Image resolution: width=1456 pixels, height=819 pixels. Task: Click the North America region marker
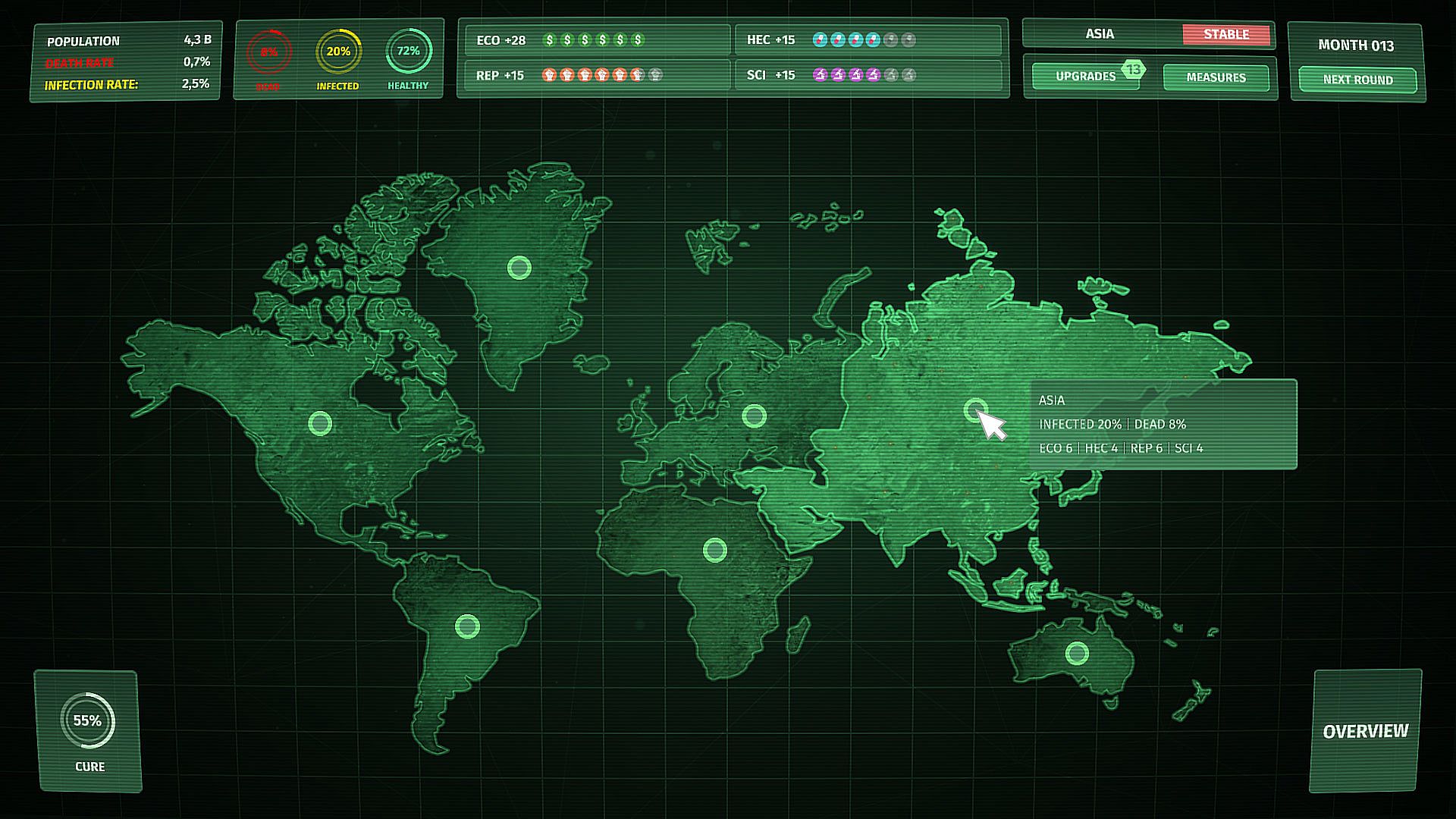click(x=320, y=423)
